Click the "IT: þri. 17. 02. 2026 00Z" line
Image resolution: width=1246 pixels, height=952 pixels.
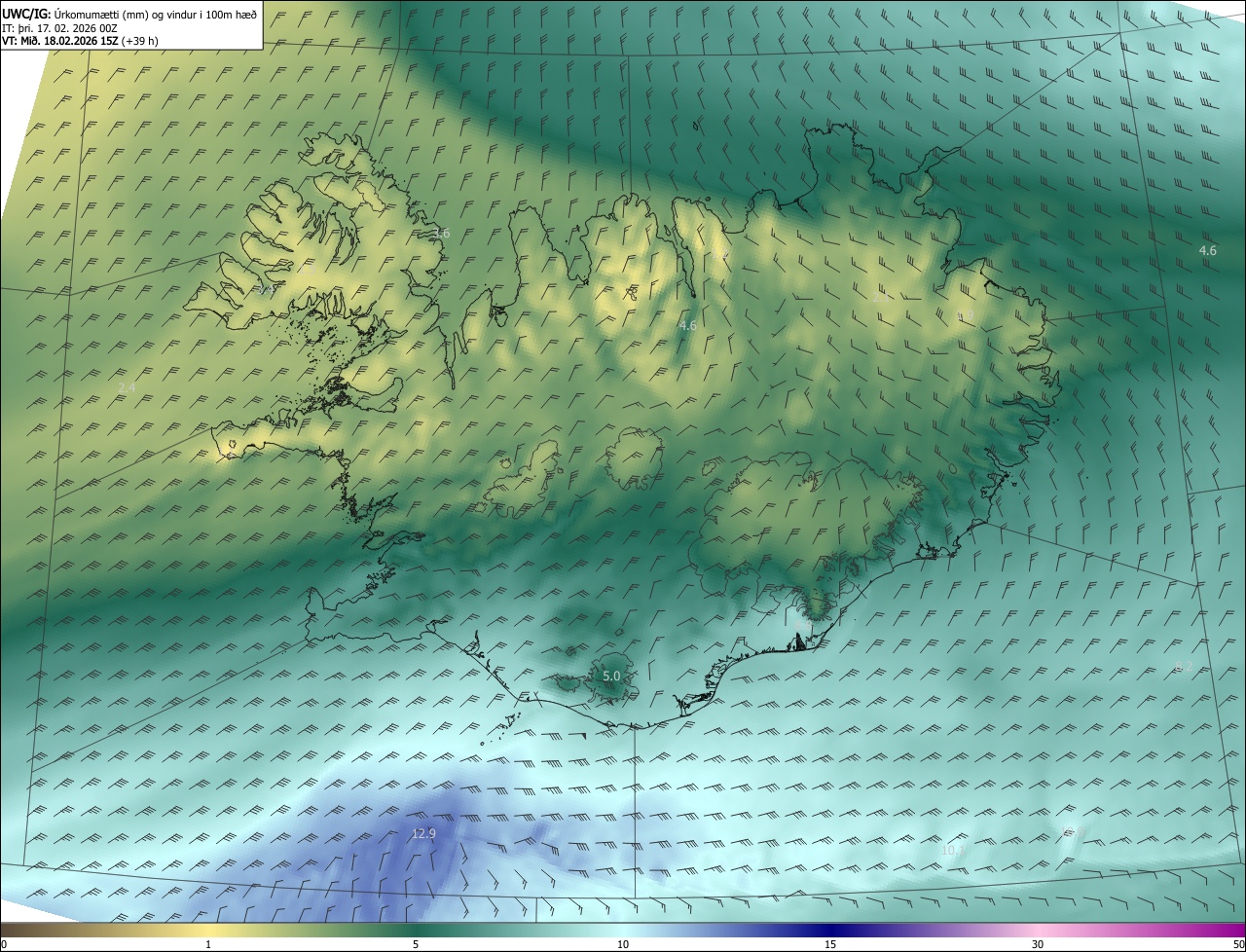[x=60, y=27]
